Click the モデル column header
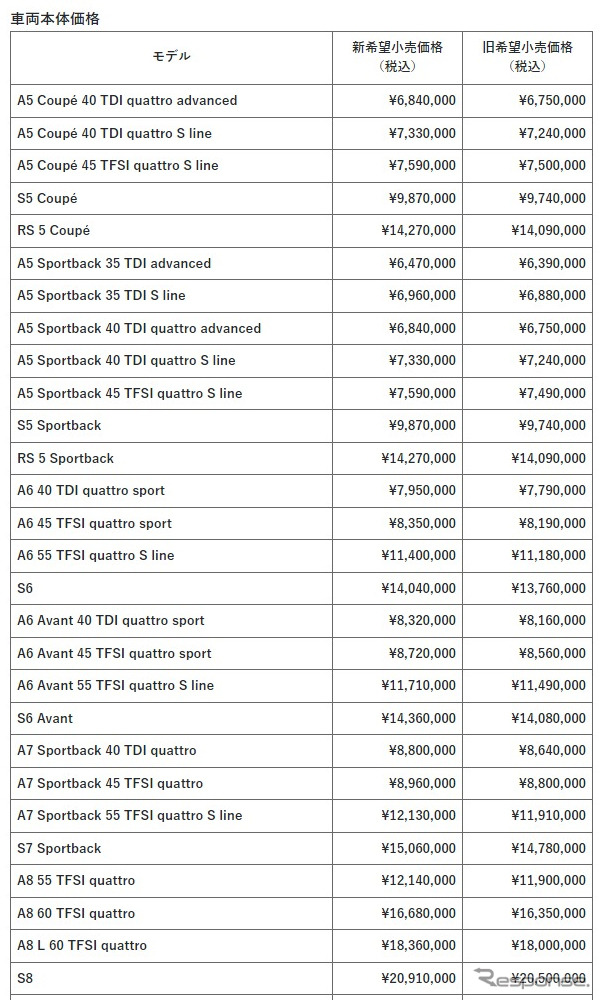 pyautogui.click(x=171, y=56)
